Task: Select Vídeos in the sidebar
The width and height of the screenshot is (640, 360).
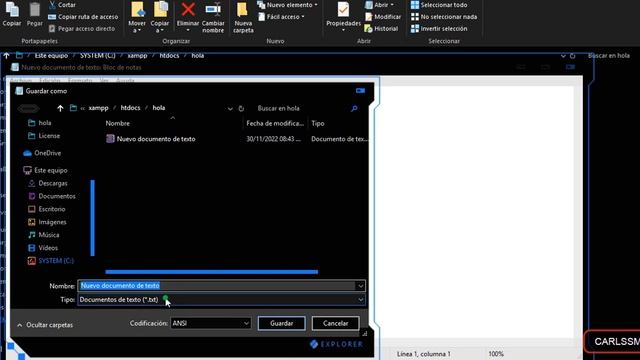Action: coord(43,248)
